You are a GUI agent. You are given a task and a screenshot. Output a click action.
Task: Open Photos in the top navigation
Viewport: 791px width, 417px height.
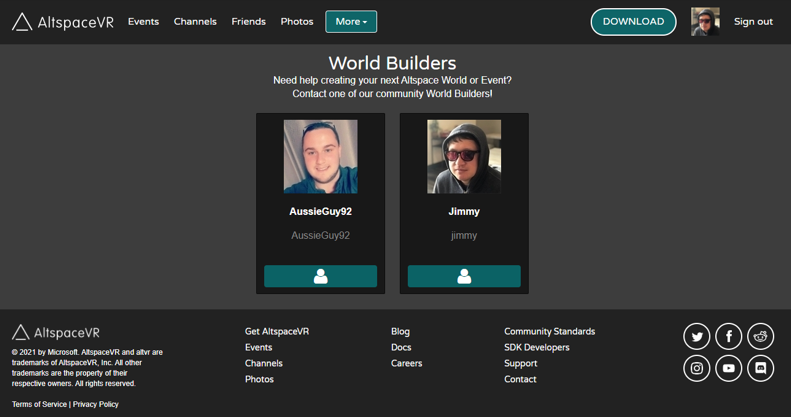(297, 22)
